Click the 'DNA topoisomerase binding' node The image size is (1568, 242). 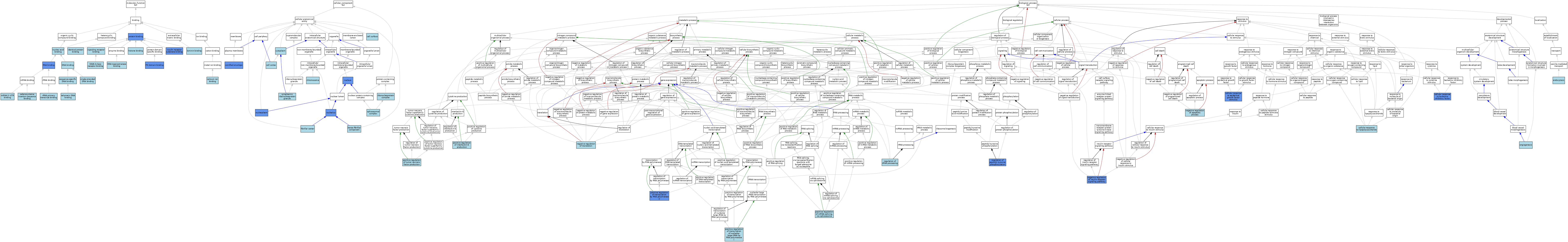coord(117,65)
